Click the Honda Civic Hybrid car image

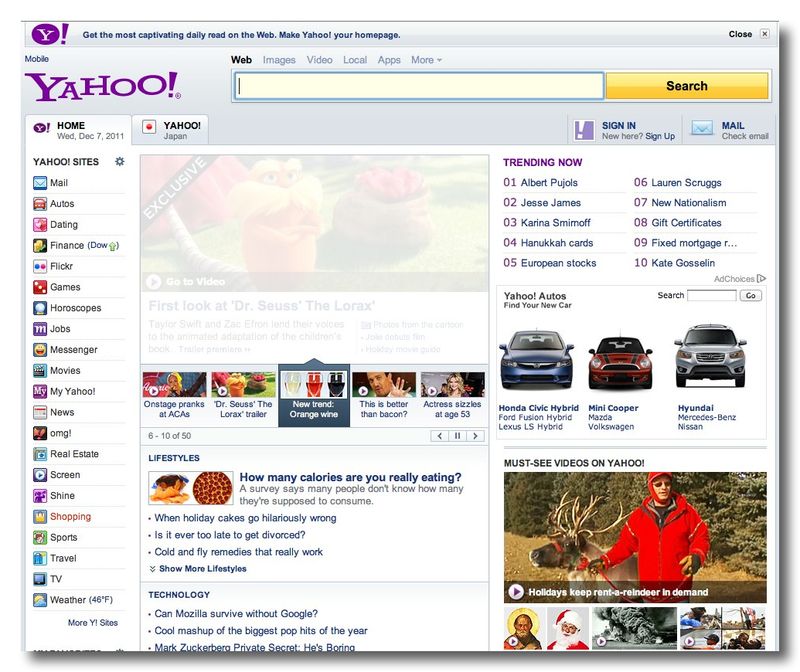point(537,360)
